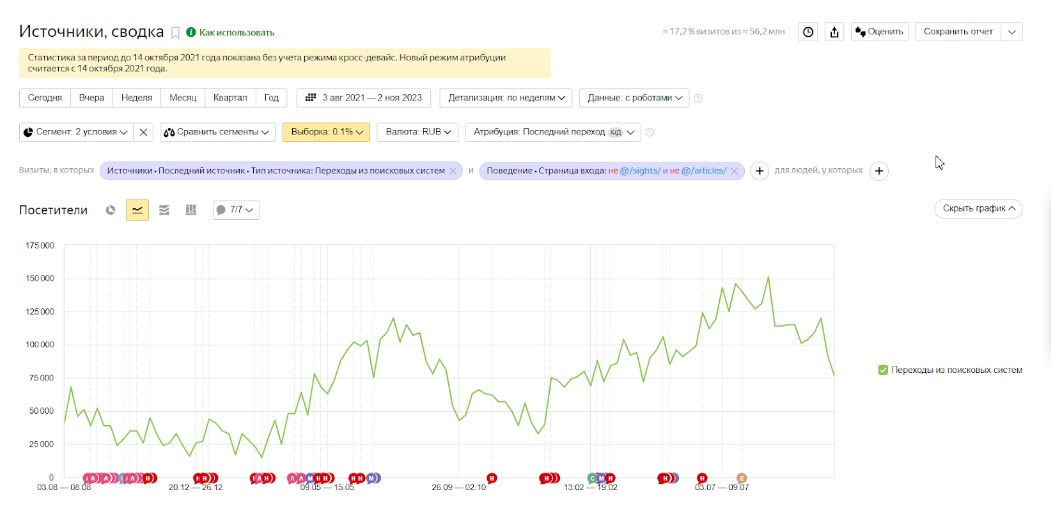Switch to stacked area chart view
The height and width of the screenshot is (522, 1051).
(164, 210)
